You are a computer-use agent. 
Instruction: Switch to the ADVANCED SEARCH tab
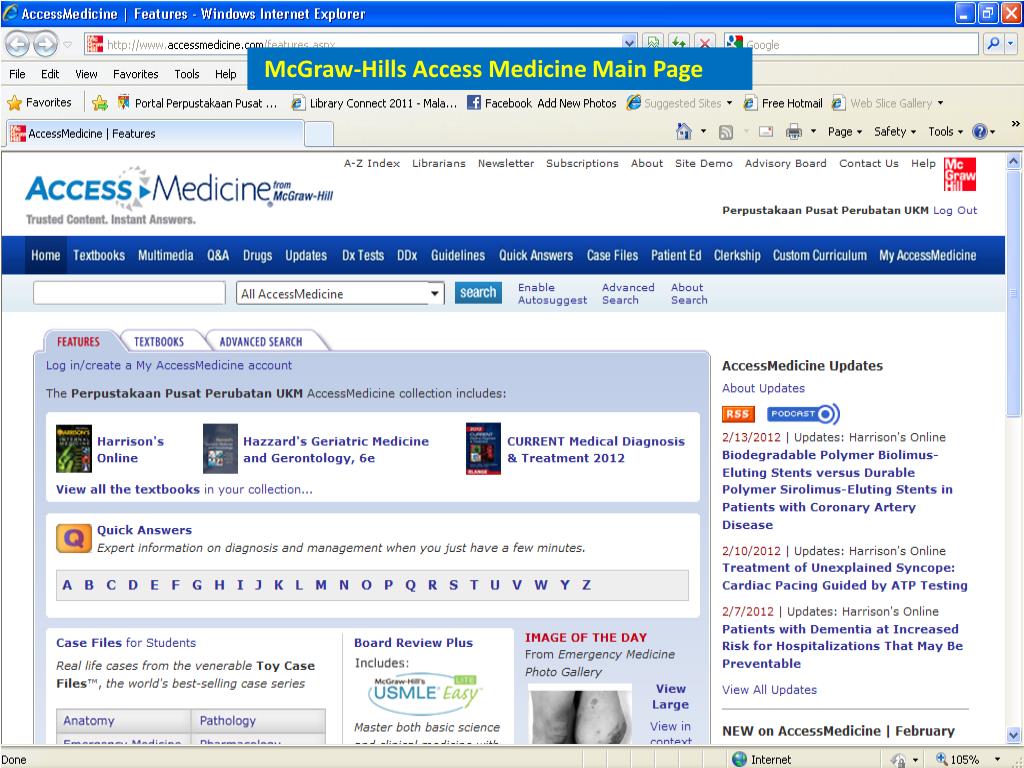click(x=261, y=342)
